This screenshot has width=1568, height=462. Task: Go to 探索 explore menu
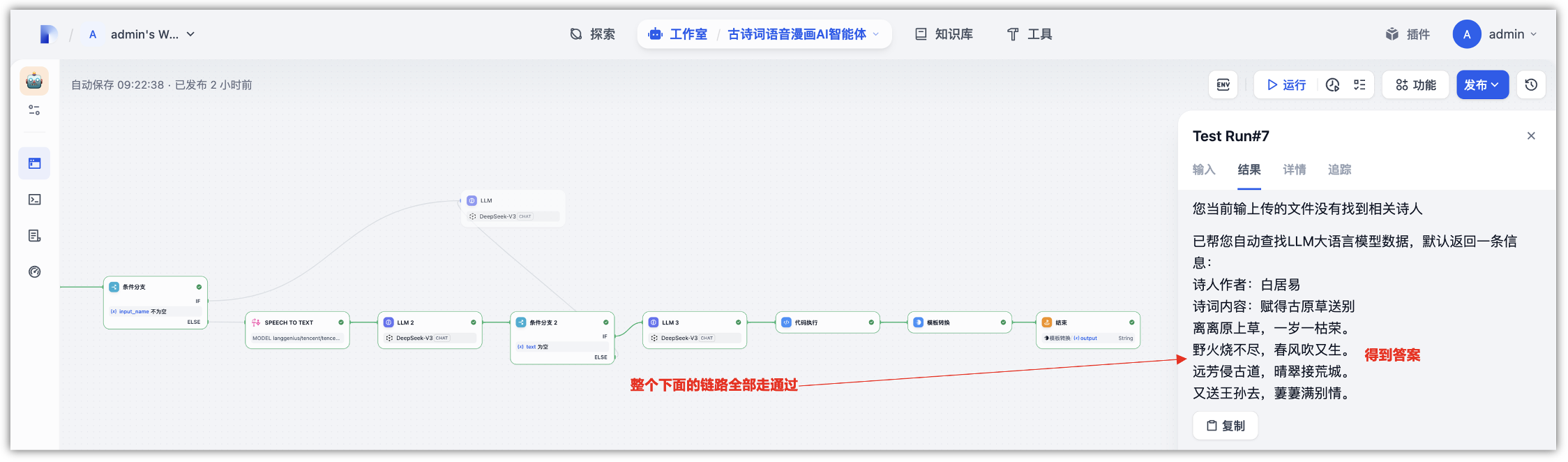pyautogui.click(x=593, y=34)
